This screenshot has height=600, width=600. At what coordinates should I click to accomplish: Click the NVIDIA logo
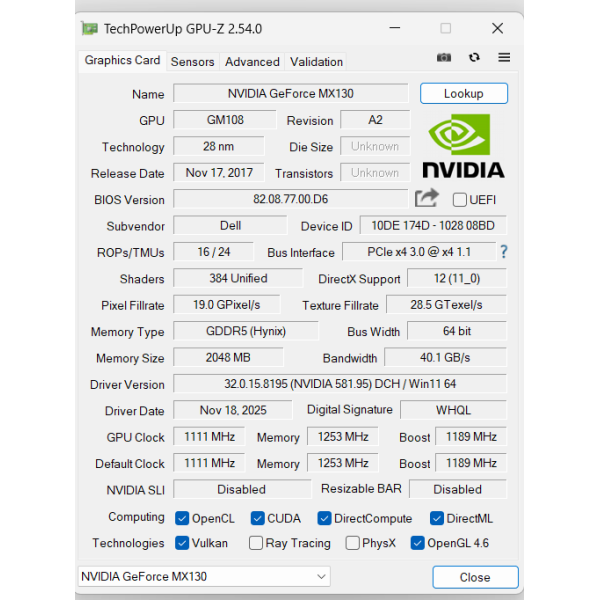pyautogui.click(x=463, y=146)
